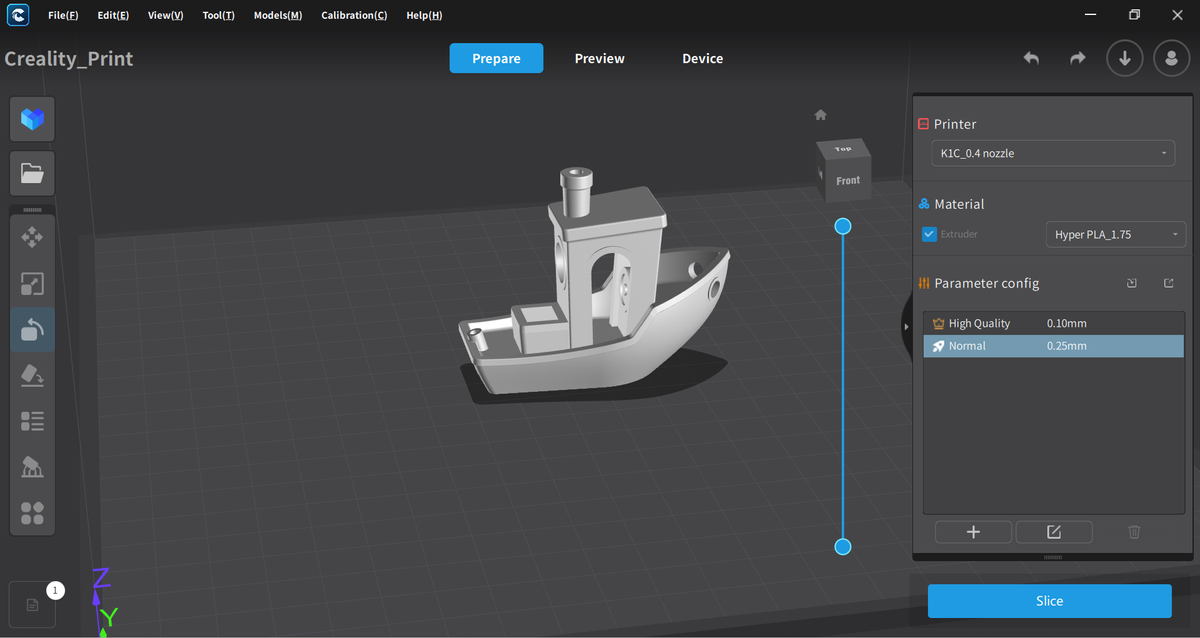Open the Edit menu
Screen dimensions: 1200x638
(113, 15)
